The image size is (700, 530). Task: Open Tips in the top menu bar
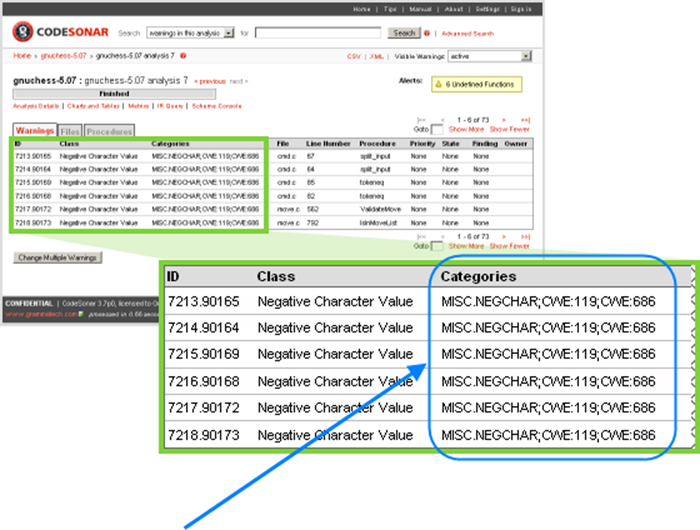pos(390,9)
